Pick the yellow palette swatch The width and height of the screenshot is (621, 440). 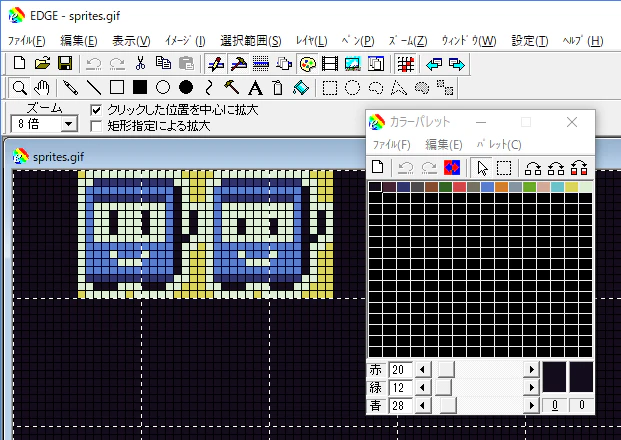click(x=571, y=187)
